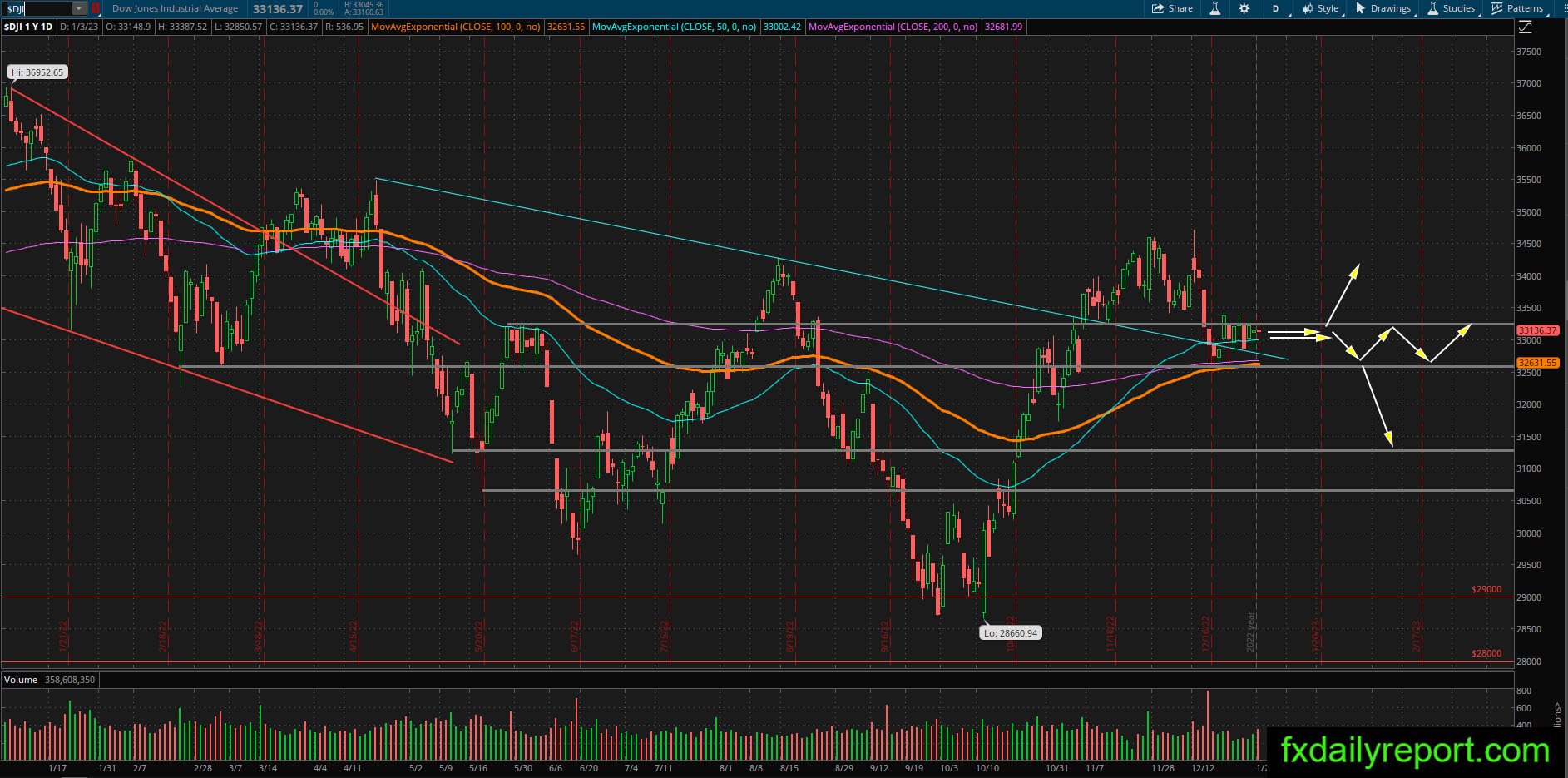Click the last price 33136.37 in the header
1568x778 pixels.
pyautogui.click(x=278, y=9)
